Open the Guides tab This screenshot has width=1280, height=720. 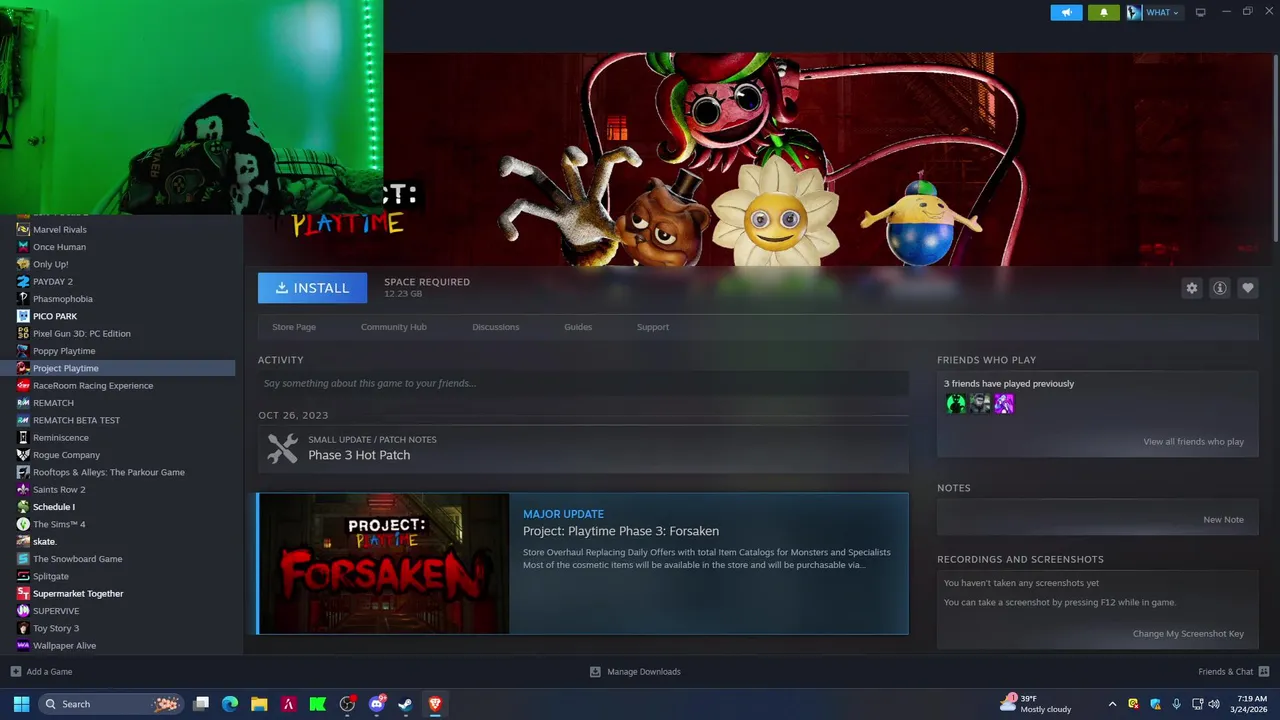(x=578, y=327)
